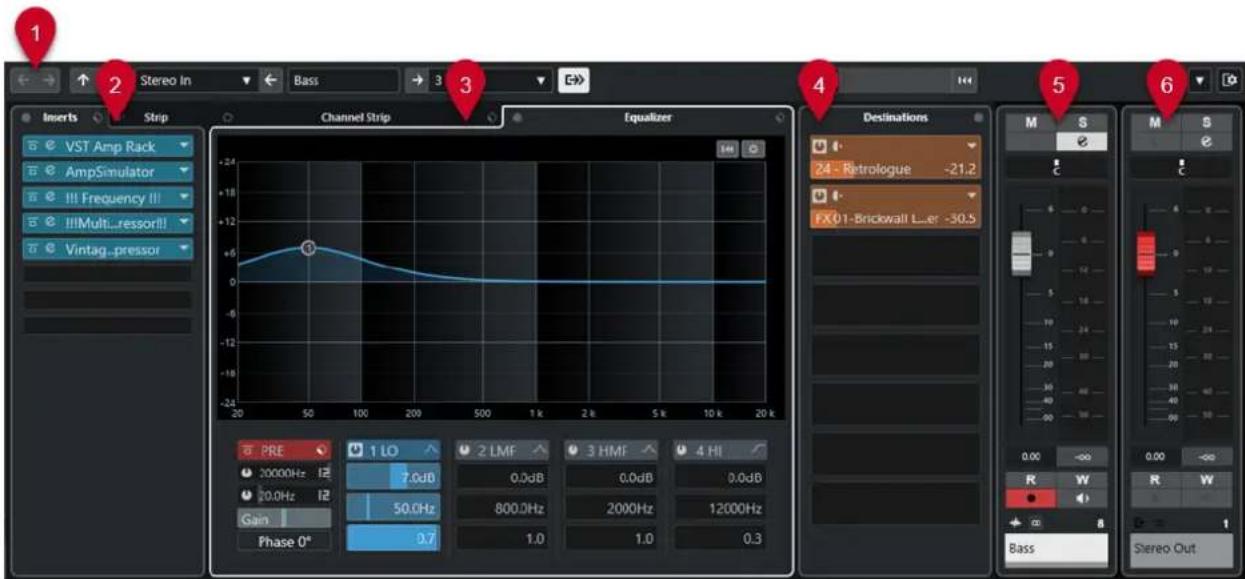Image resolution: width=1245 pixels, height=579 pixels.
Task: Switch to the Channel Strip tab
Action: tap(355, 117)
